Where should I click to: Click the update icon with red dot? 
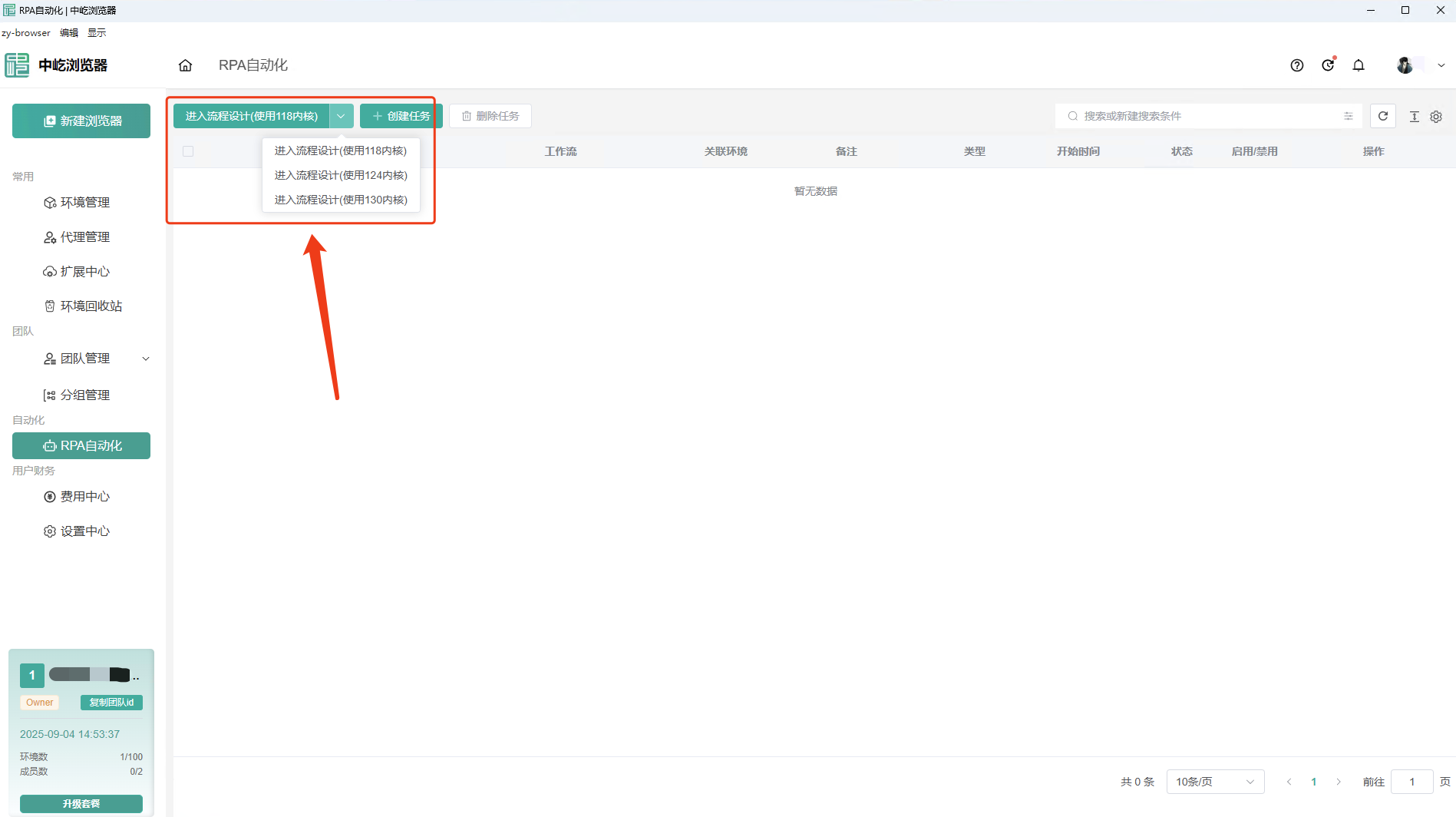click(1328, 65)
